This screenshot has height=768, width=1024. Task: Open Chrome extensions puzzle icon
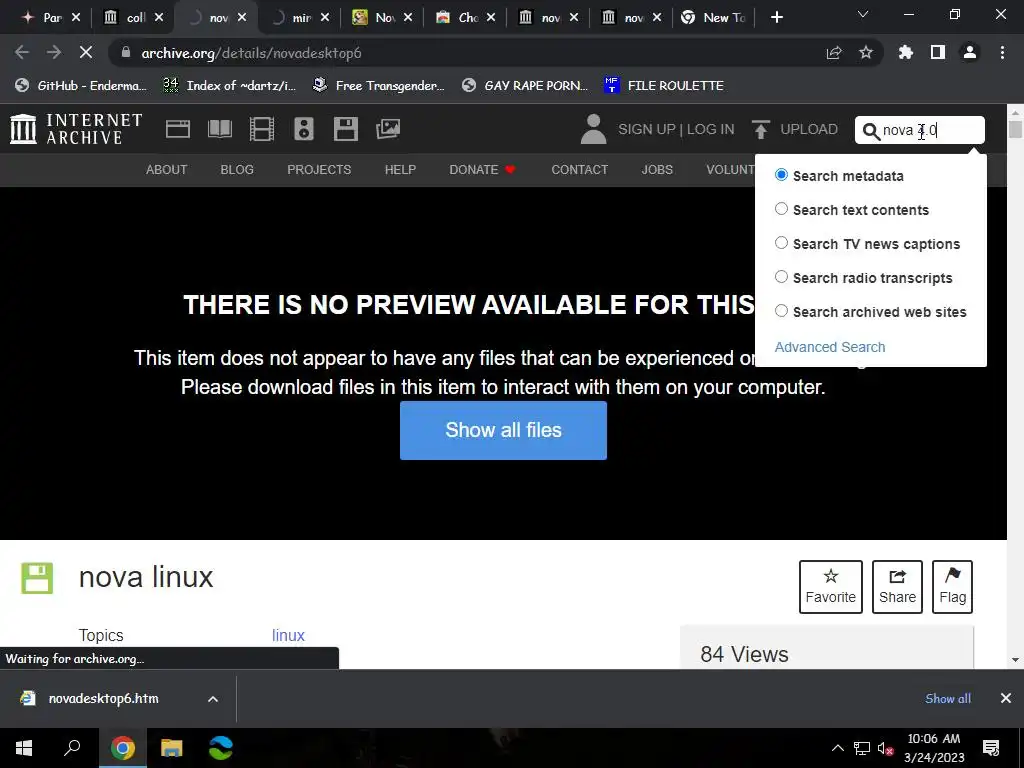tap(906, 53)
